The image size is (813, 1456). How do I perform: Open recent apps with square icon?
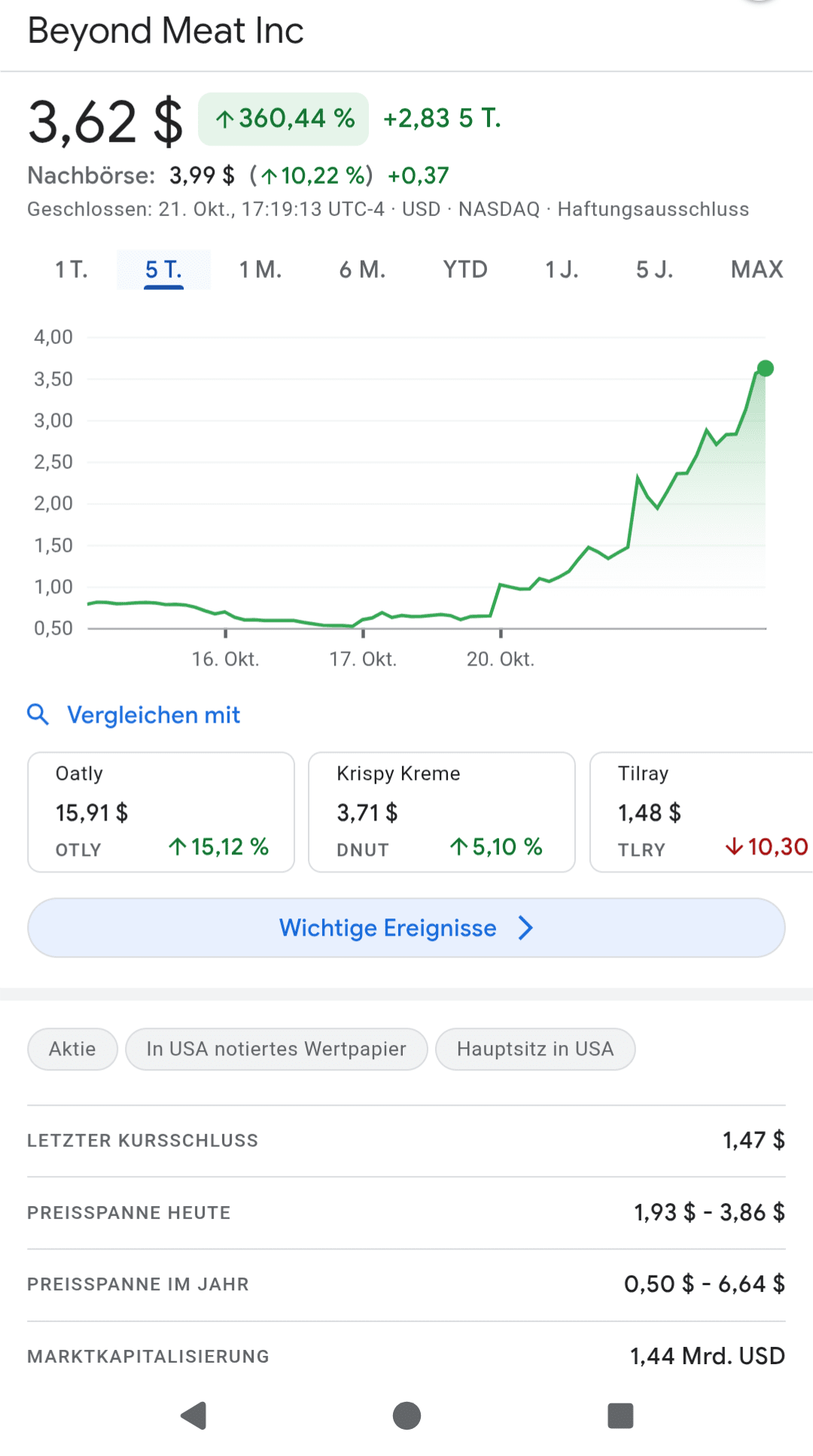pos(620,1415)
